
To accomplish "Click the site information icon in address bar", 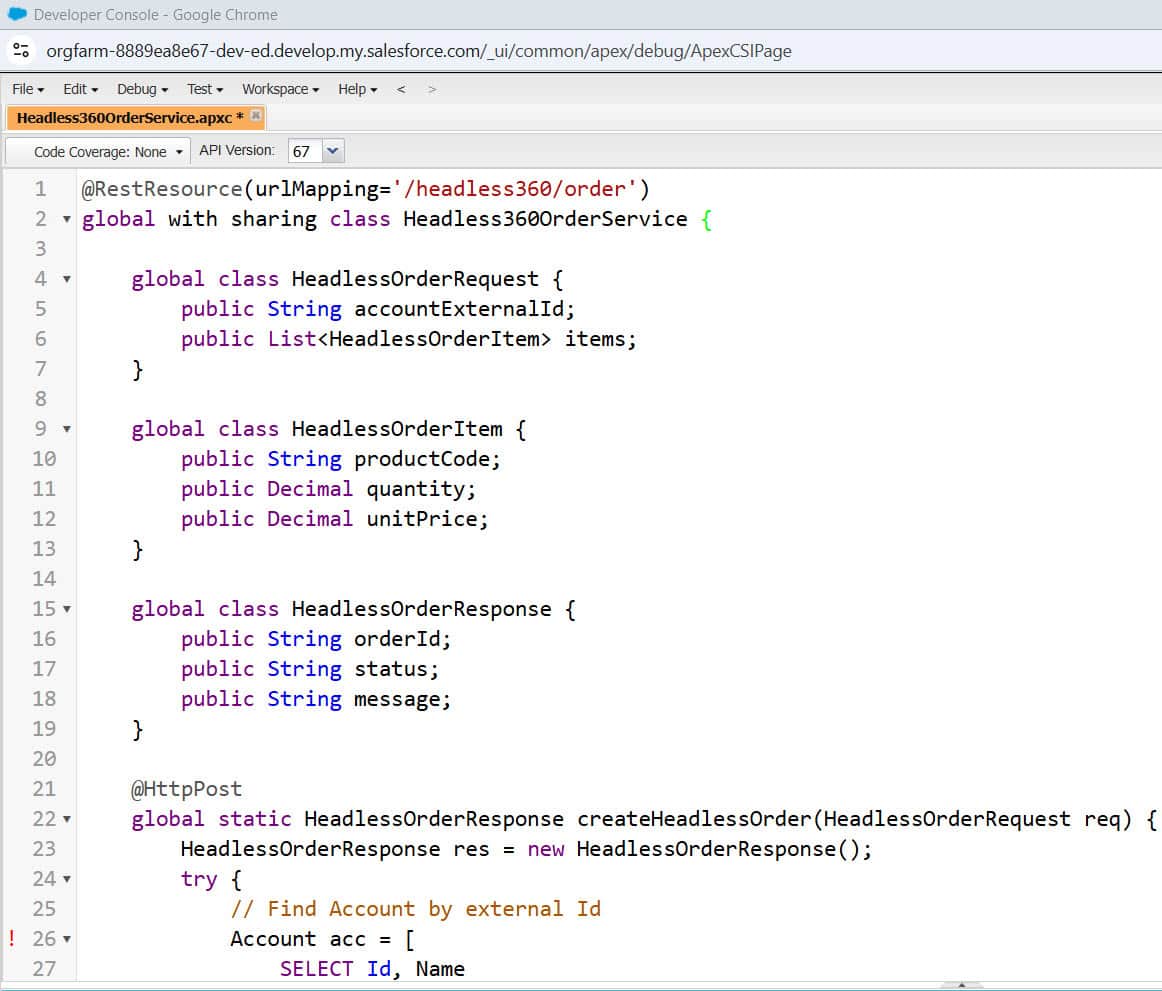I will [21, 50].
